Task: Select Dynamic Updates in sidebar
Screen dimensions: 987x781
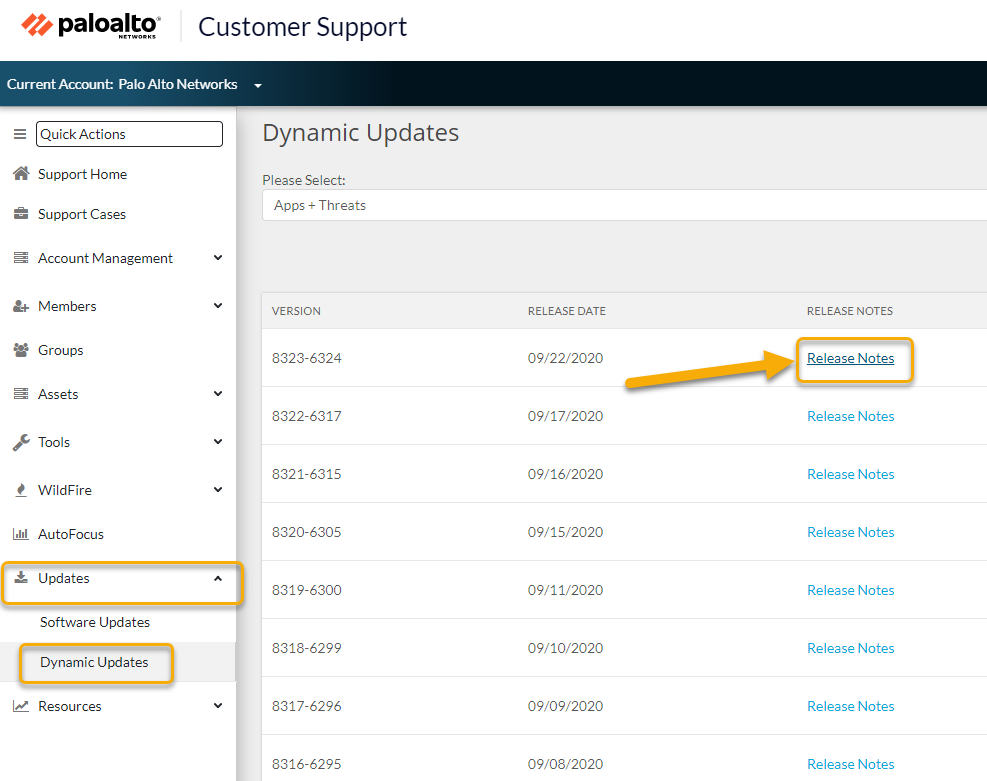Action: (94, 662)
